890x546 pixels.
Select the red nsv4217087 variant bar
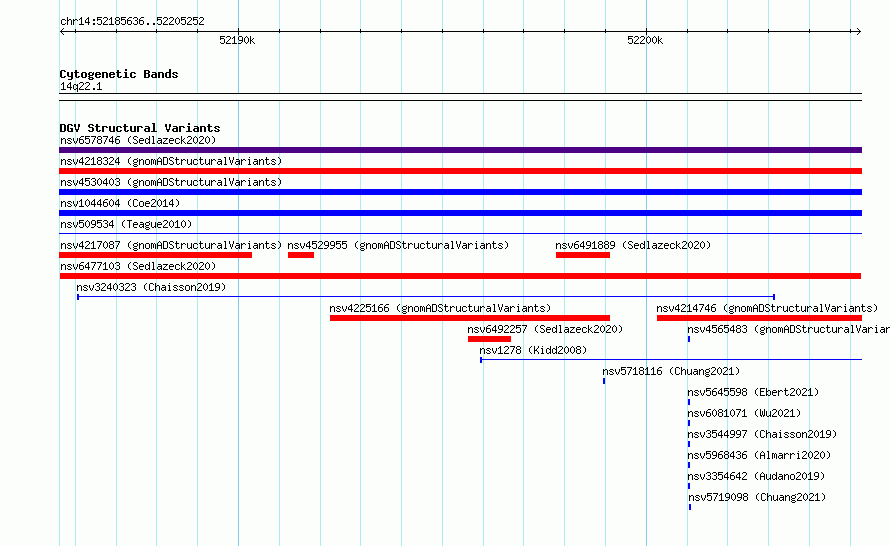(156, 255)
